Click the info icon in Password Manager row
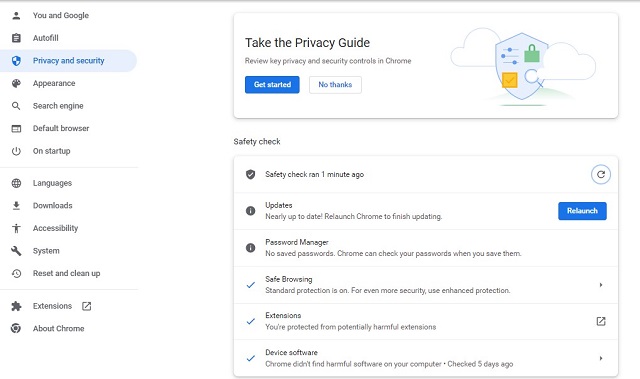Image resolution: width=640 pixels, height=379 pixels. [x=251, y=248]
